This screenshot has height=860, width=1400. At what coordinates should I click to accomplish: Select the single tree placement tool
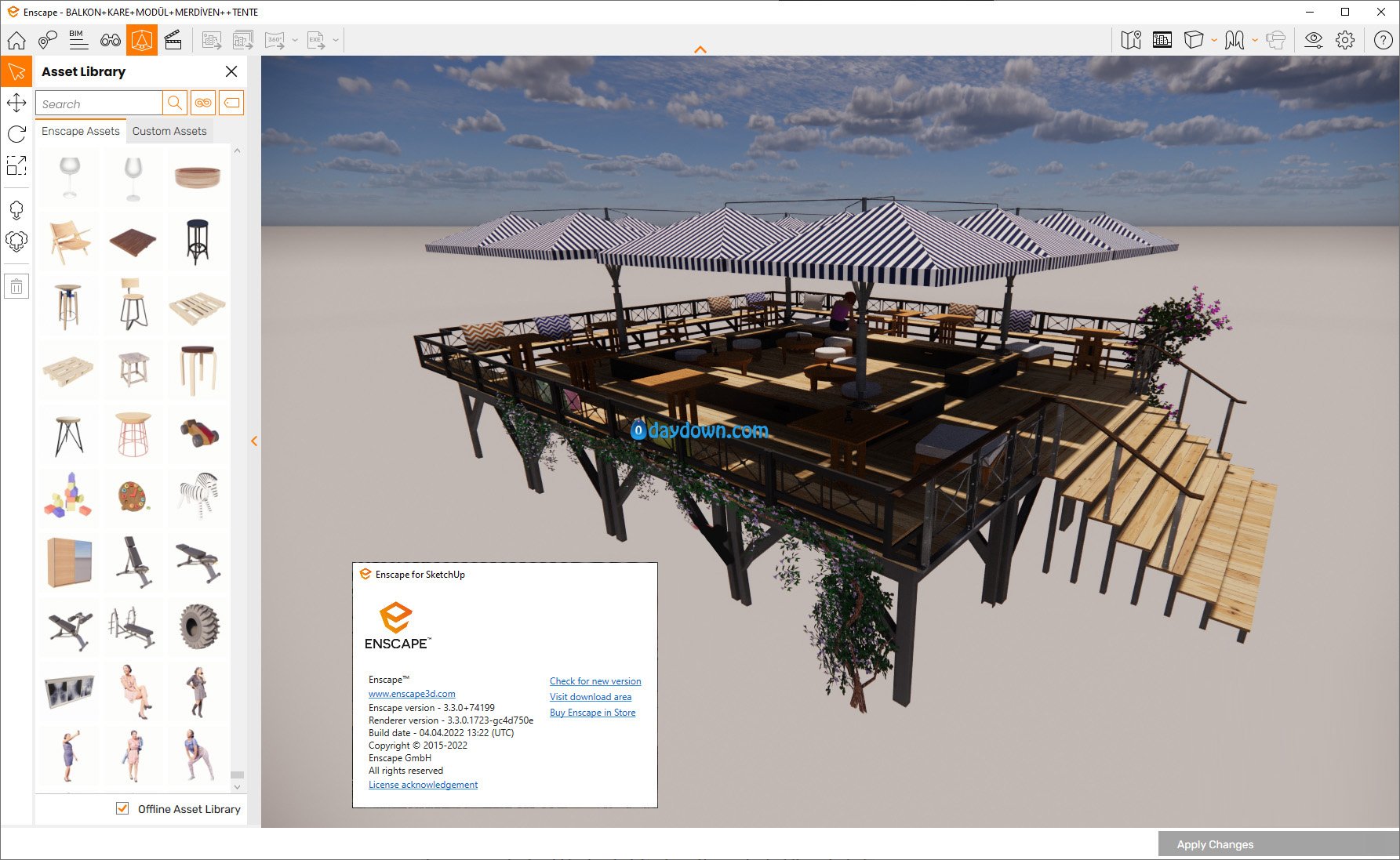click(16, 210)
